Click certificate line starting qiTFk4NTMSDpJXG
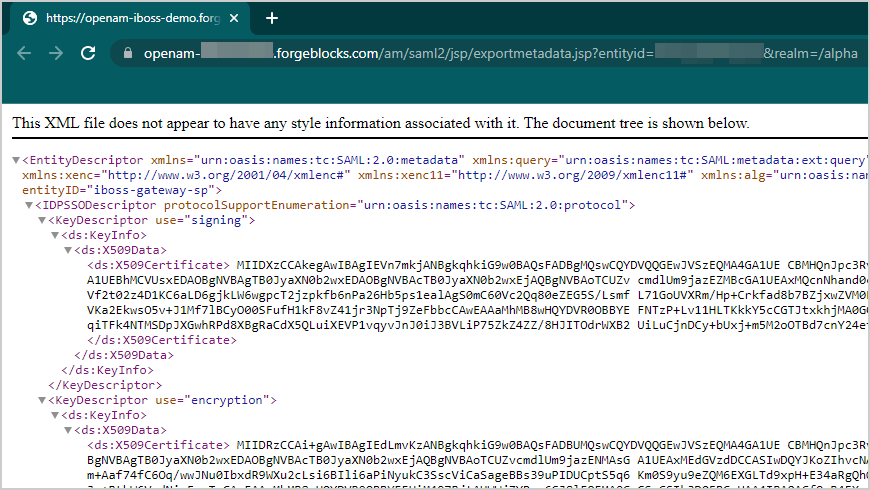 click(x=477, y=325)
